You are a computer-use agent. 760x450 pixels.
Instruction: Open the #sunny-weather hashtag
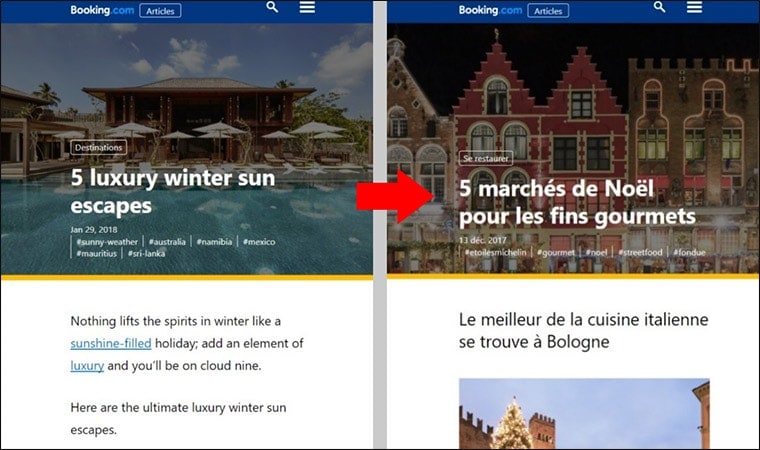[x=107, y=242]
